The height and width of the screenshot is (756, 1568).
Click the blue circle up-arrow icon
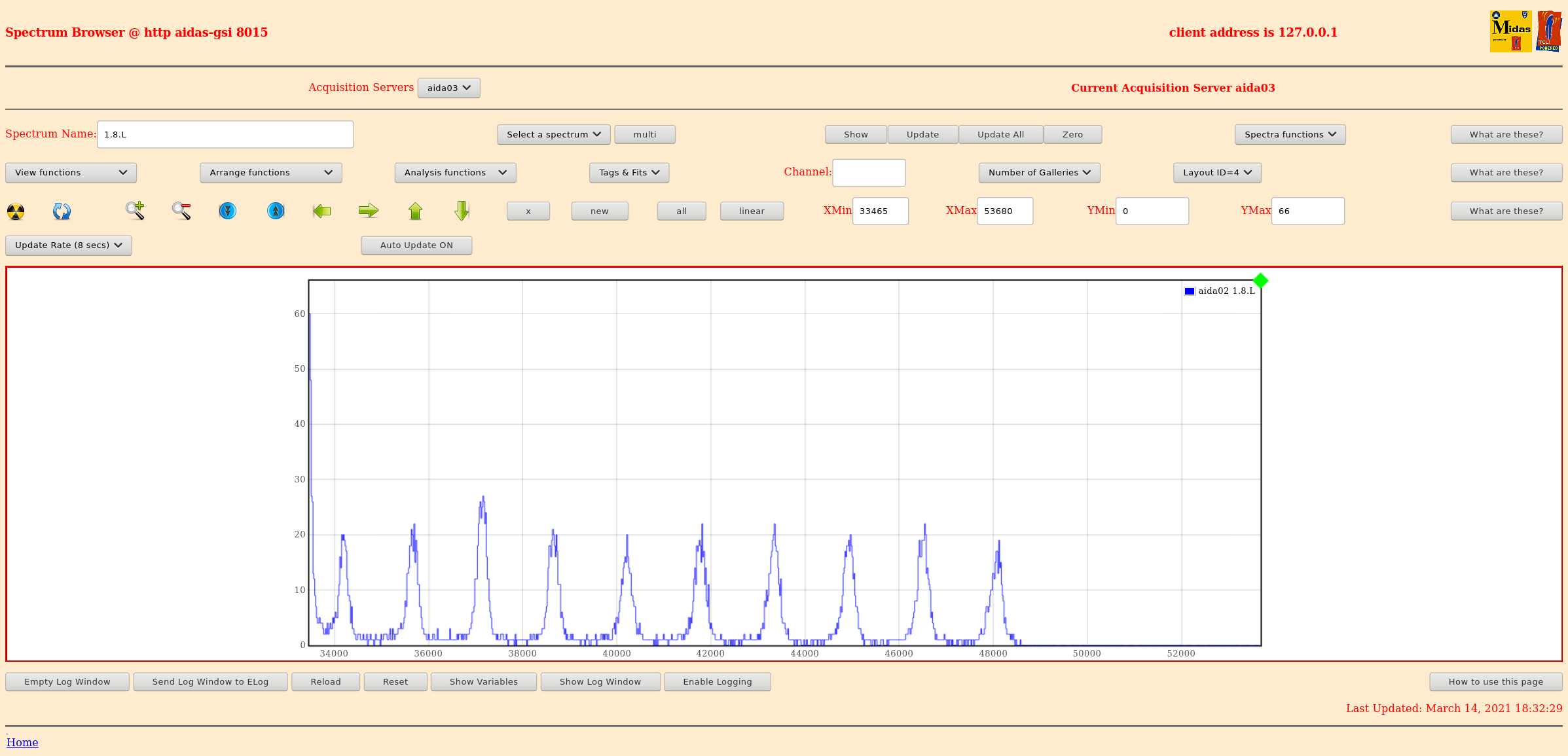pyautogui.click(x=276, y=211)
